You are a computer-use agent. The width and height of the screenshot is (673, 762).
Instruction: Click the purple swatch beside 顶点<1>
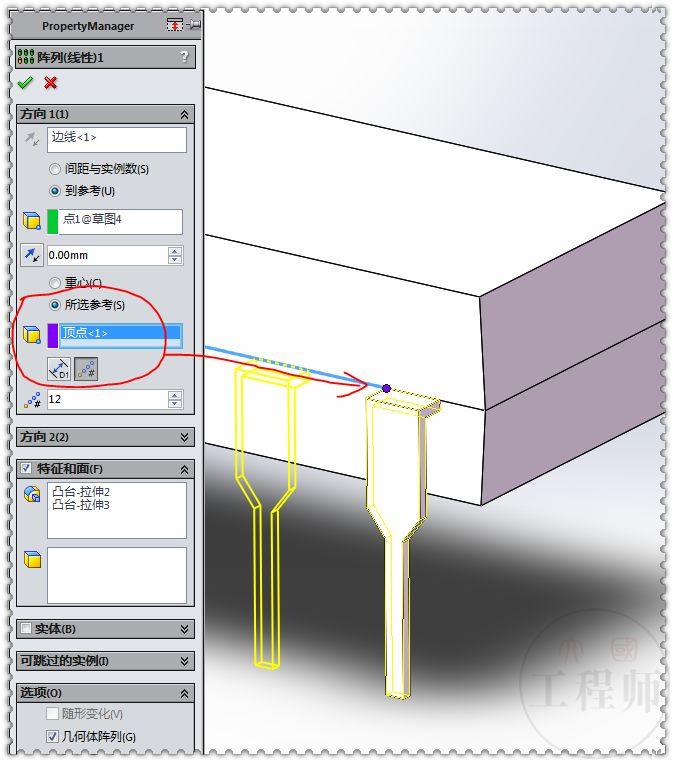(52, 336)
